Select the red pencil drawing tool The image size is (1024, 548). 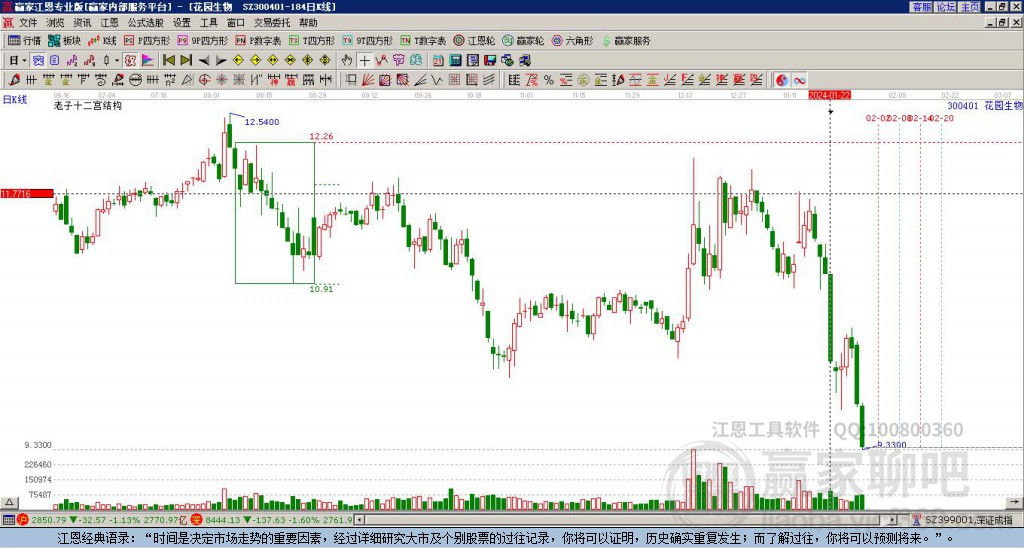pos(14,80)
